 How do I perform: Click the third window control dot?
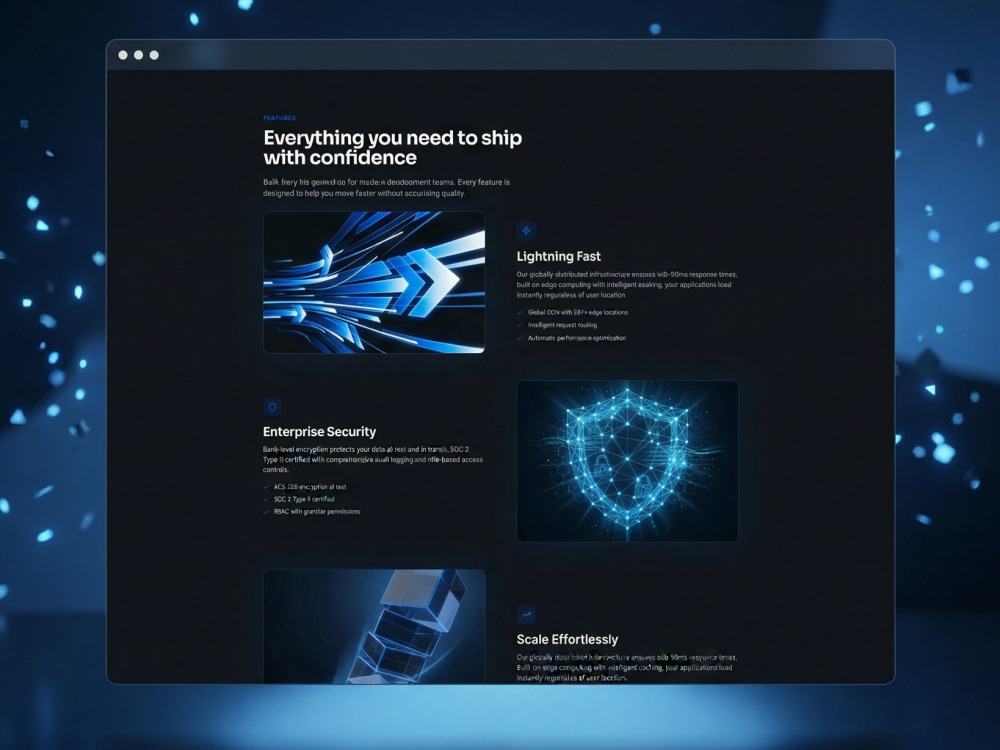coord(154,55)
